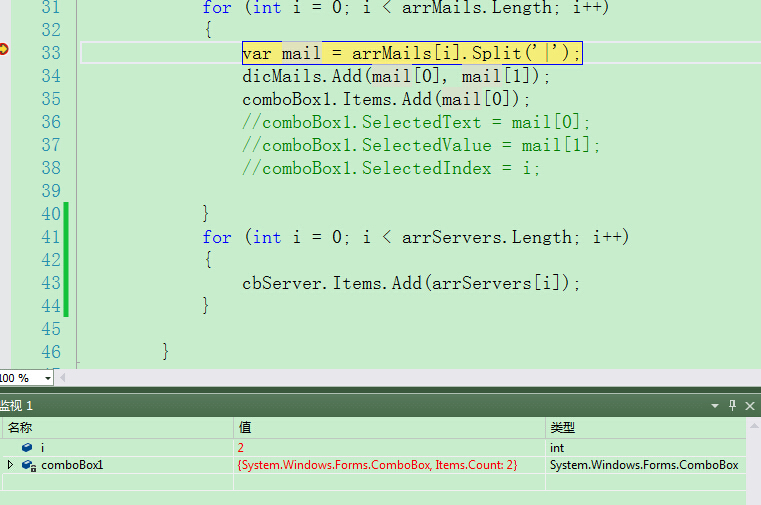Click the 值 column header
Viewport: 761px width, 505px height.
tap(389, 427)
